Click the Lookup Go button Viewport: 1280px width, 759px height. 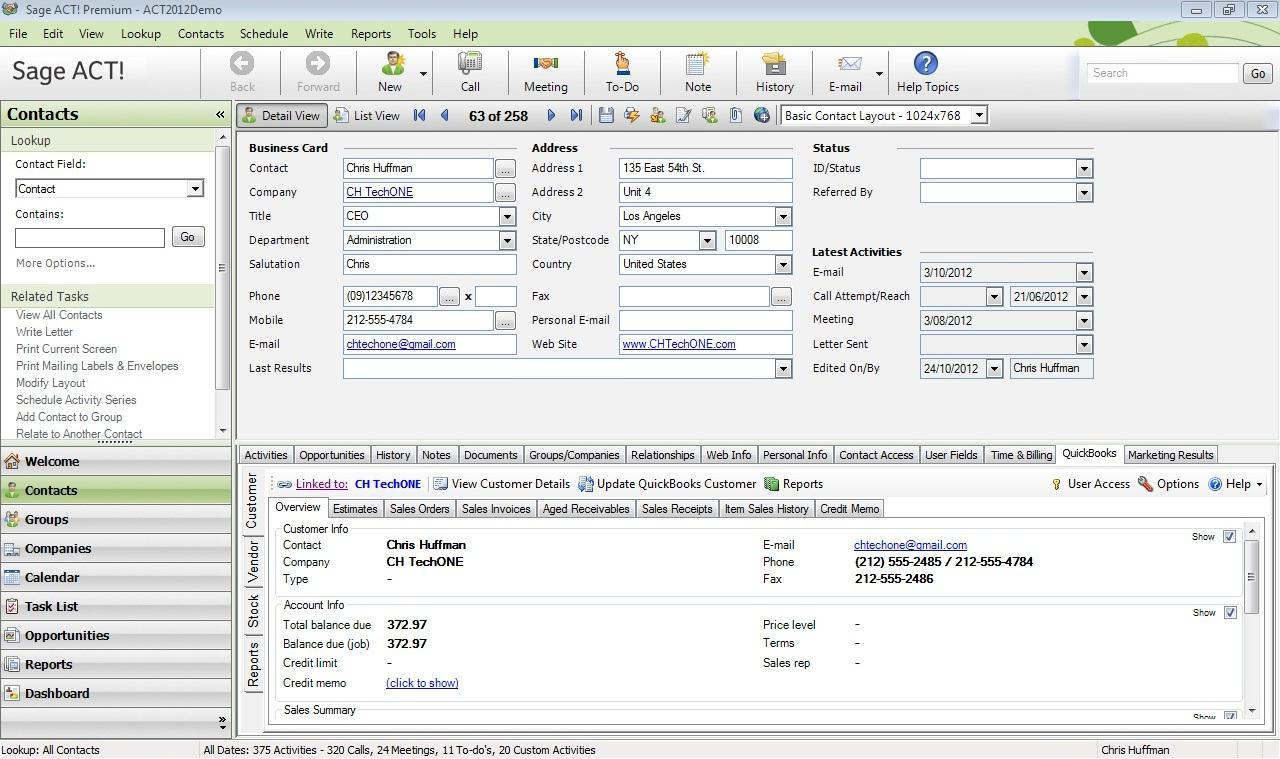(x=188, y=237)
